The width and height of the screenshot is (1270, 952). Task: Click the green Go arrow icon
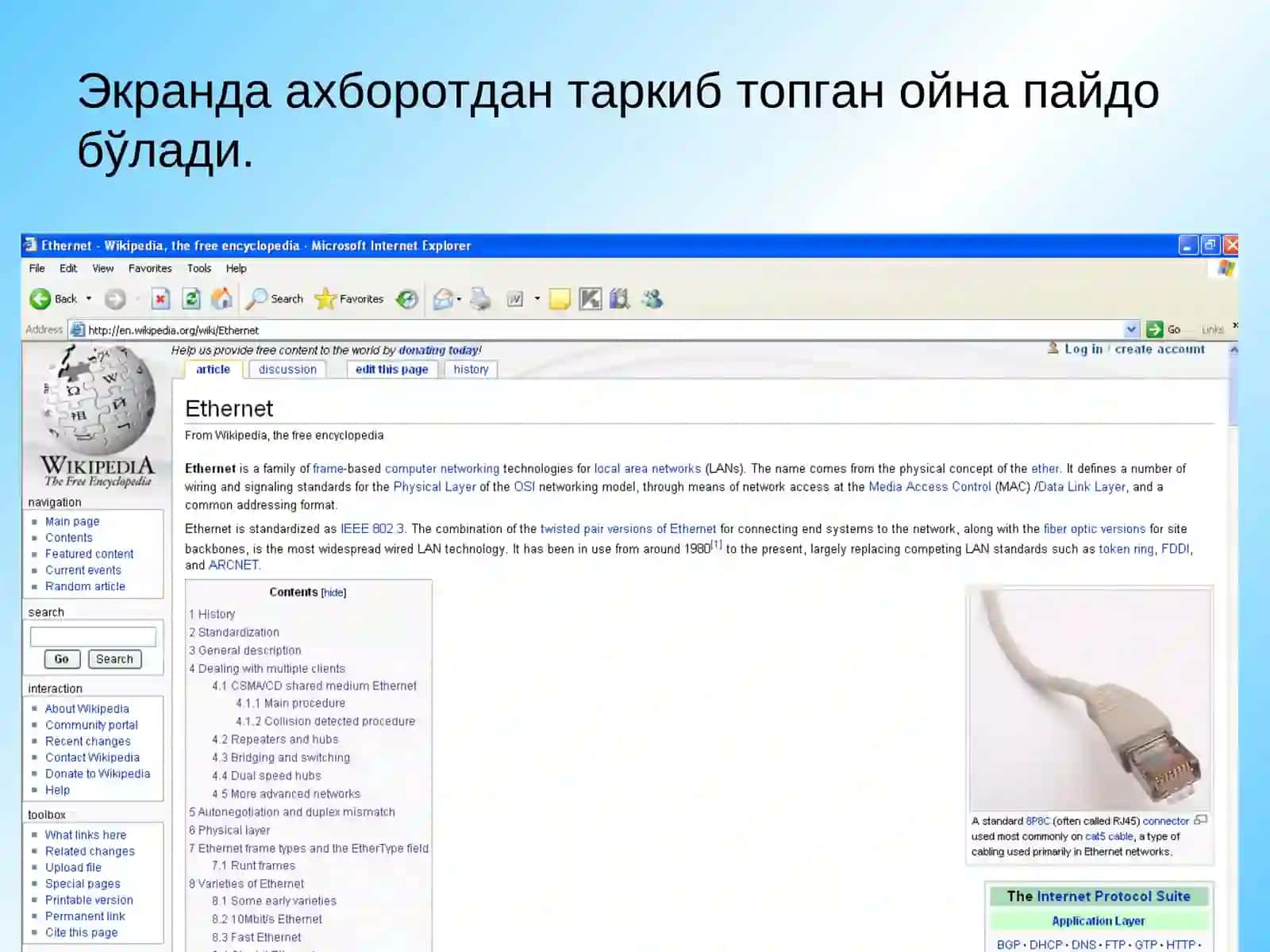click(x=1155, y=329)
